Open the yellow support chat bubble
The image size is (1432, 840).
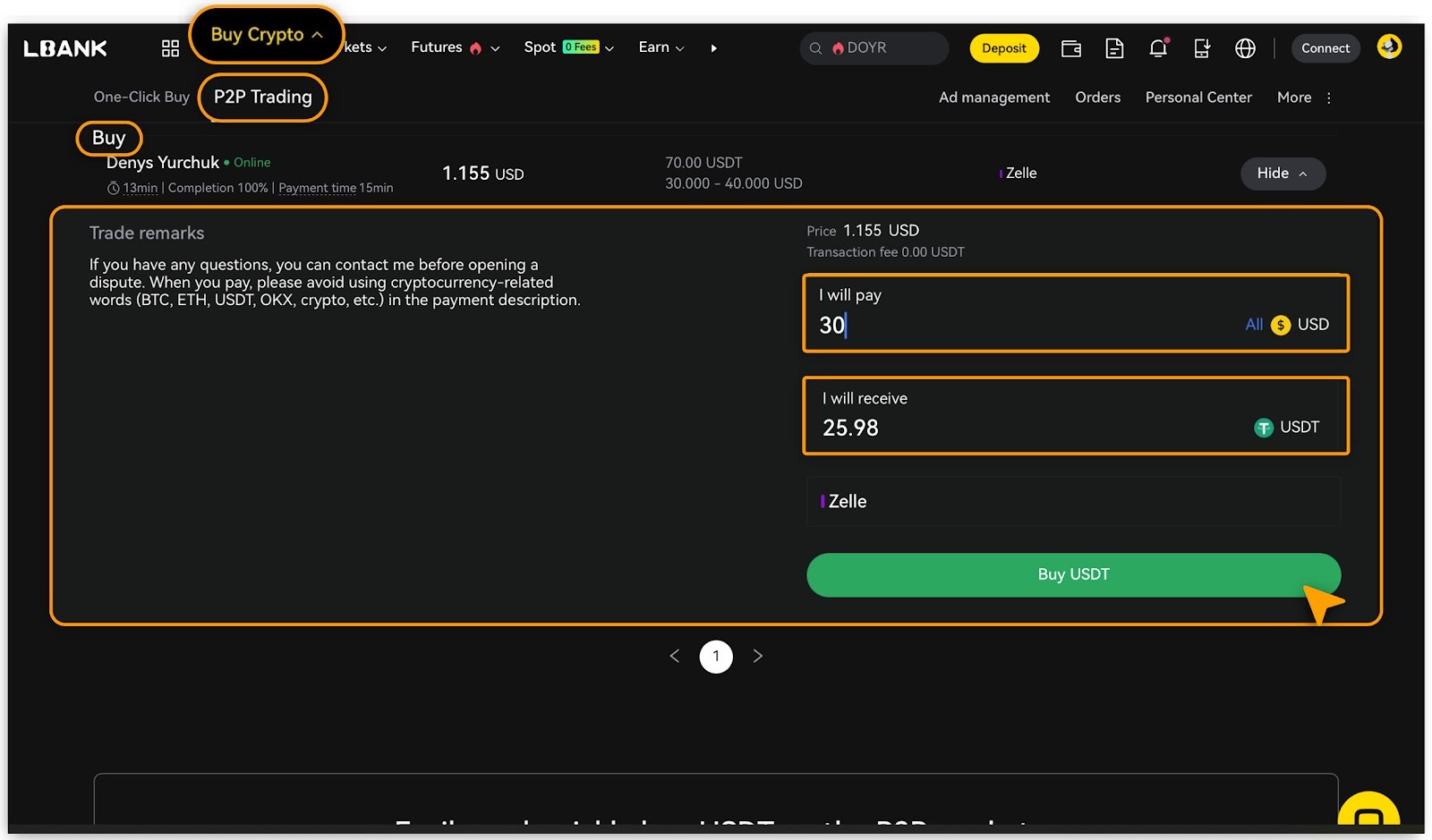(1368, 814)
